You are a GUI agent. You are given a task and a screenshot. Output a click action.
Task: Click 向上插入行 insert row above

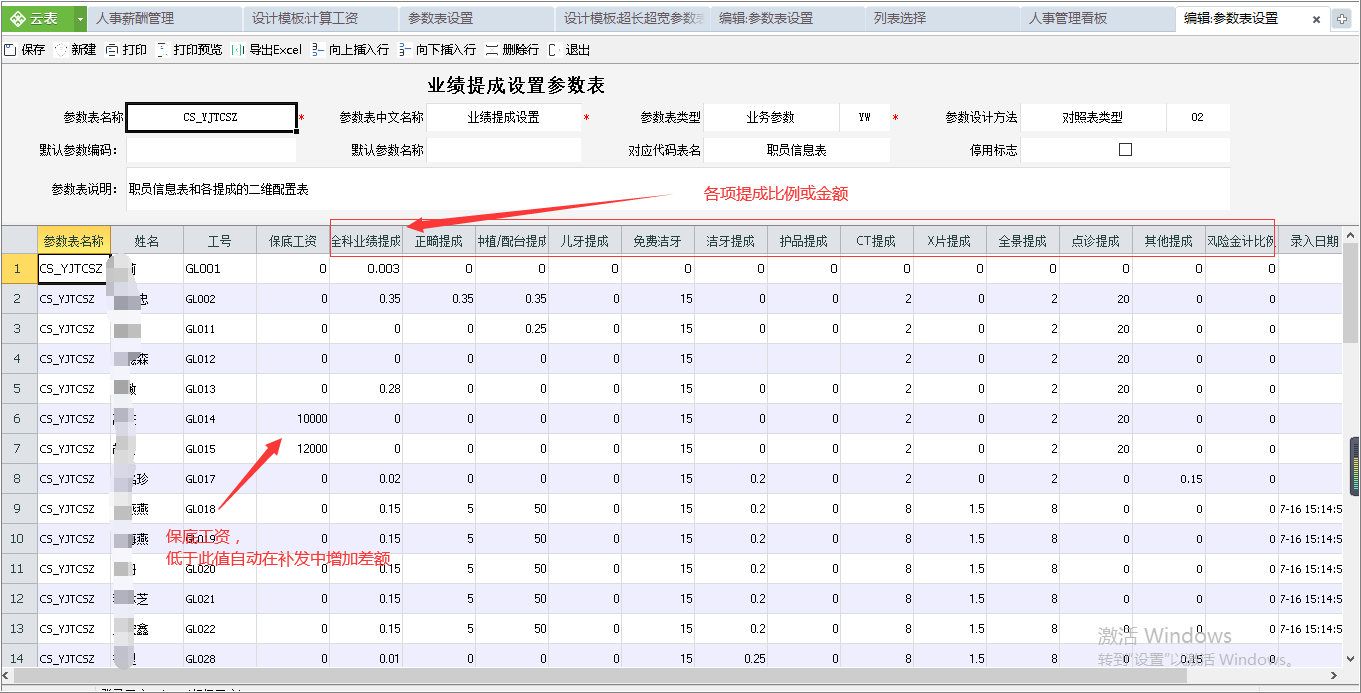pyautogui.click(x=350, y=49)
